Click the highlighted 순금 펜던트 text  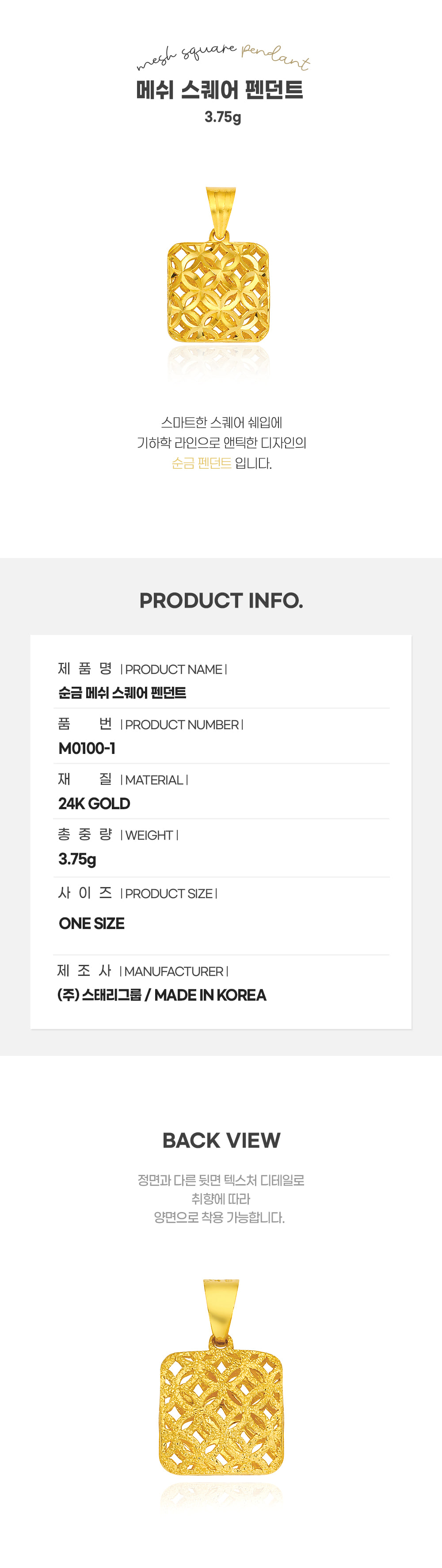(x=202, y=463)
